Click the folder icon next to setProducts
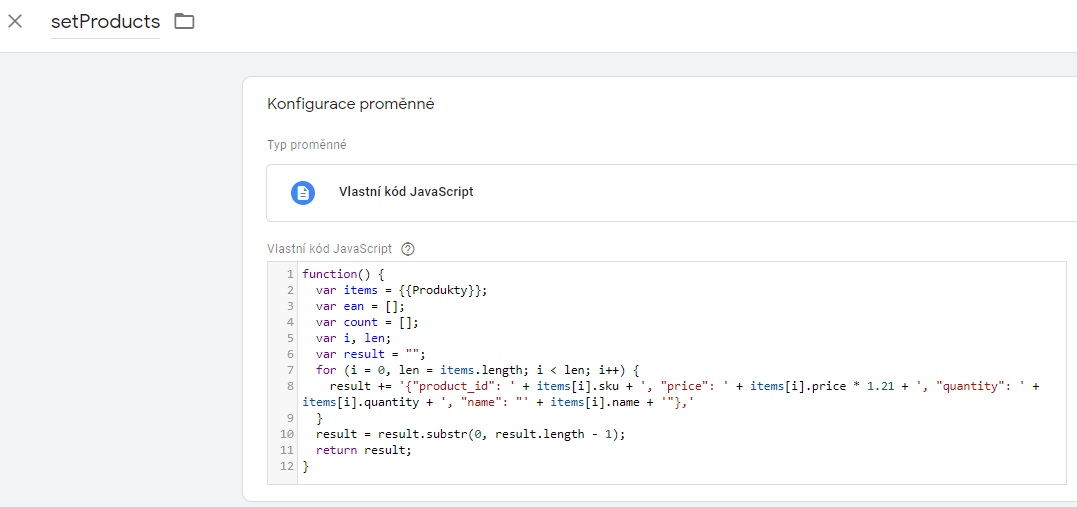The height and width of the screenshot is (507, 1077). point(184,21)
